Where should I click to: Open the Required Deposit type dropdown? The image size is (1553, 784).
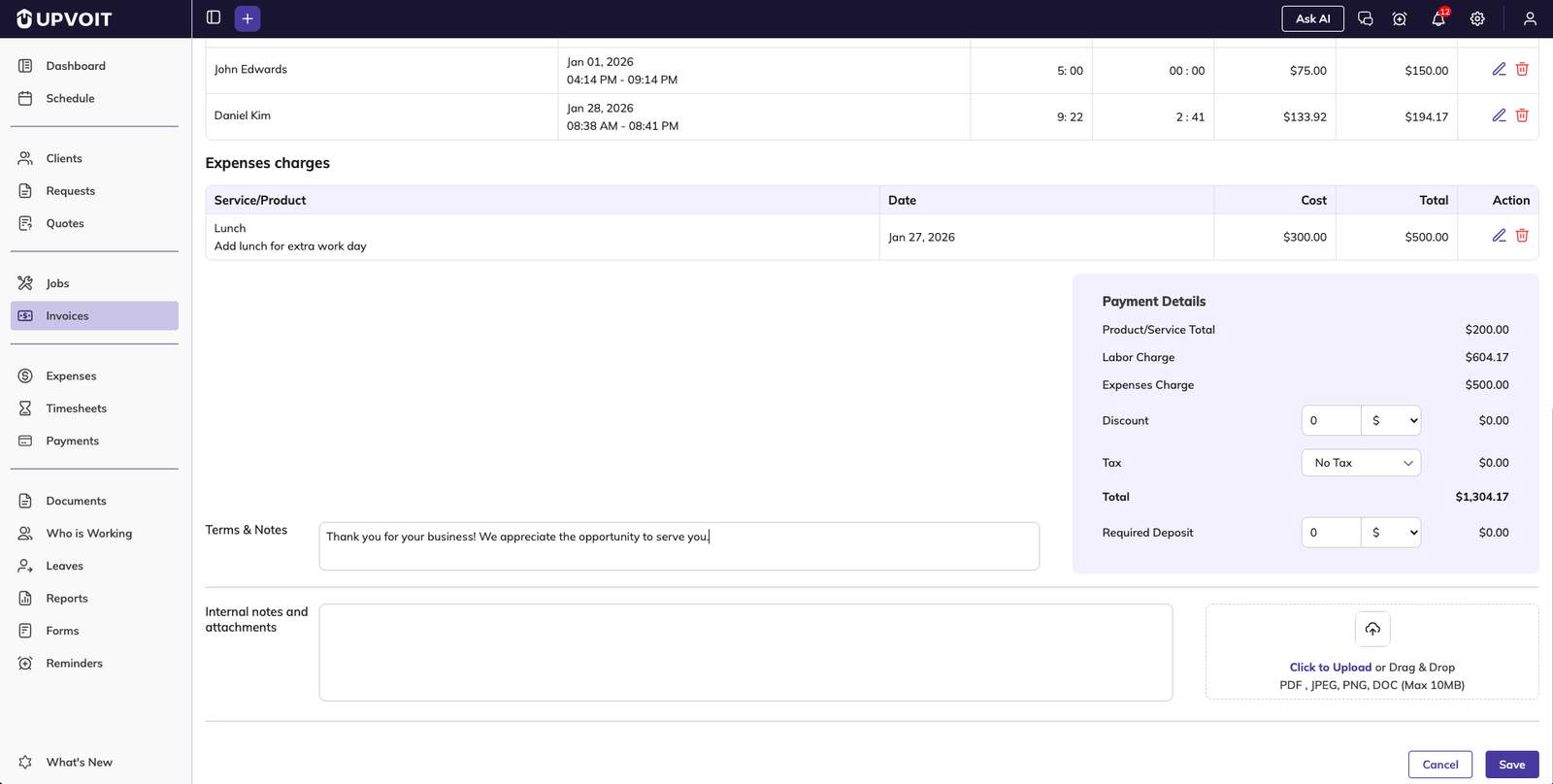[1391, 533]
